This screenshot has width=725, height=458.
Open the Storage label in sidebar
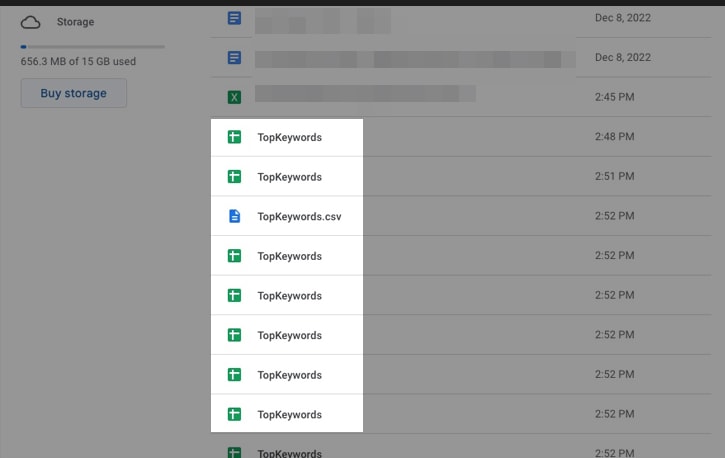(x=75, y=22)
